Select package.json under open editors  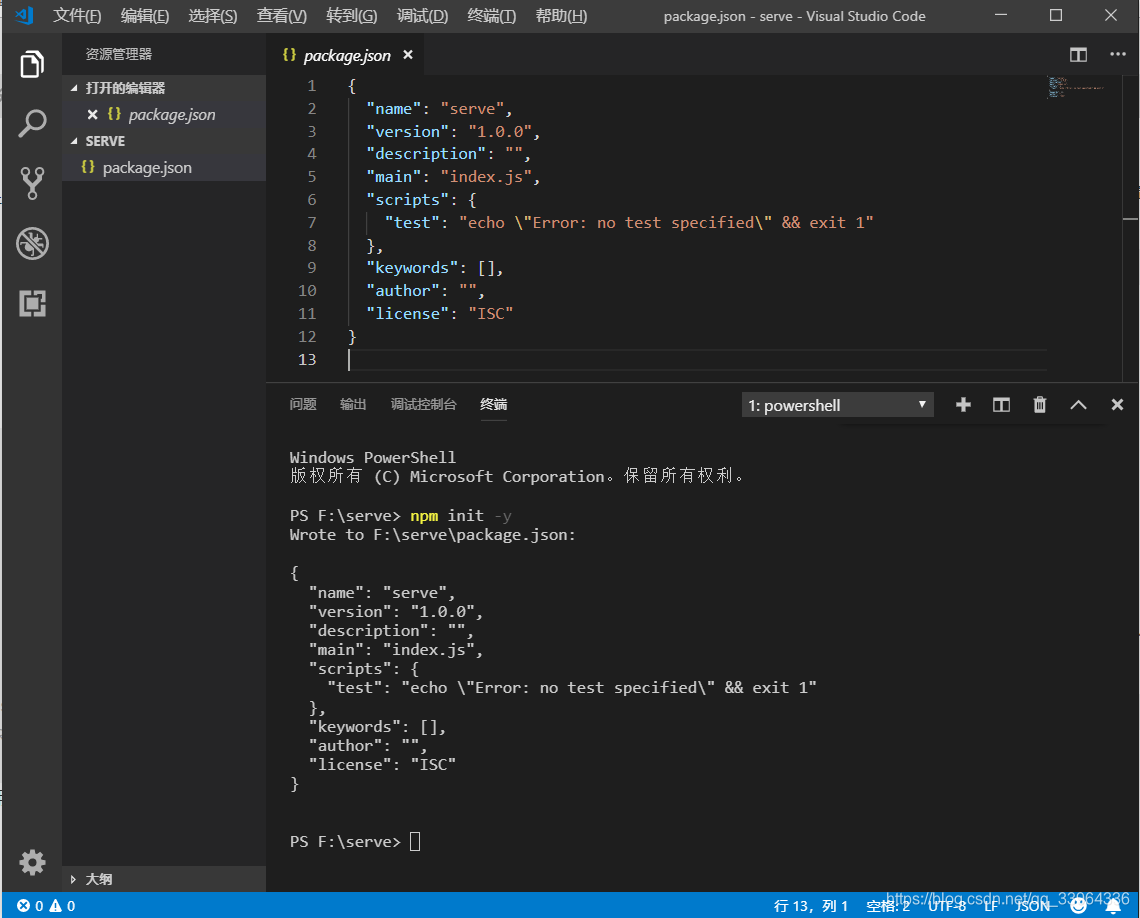click(164, 114)
